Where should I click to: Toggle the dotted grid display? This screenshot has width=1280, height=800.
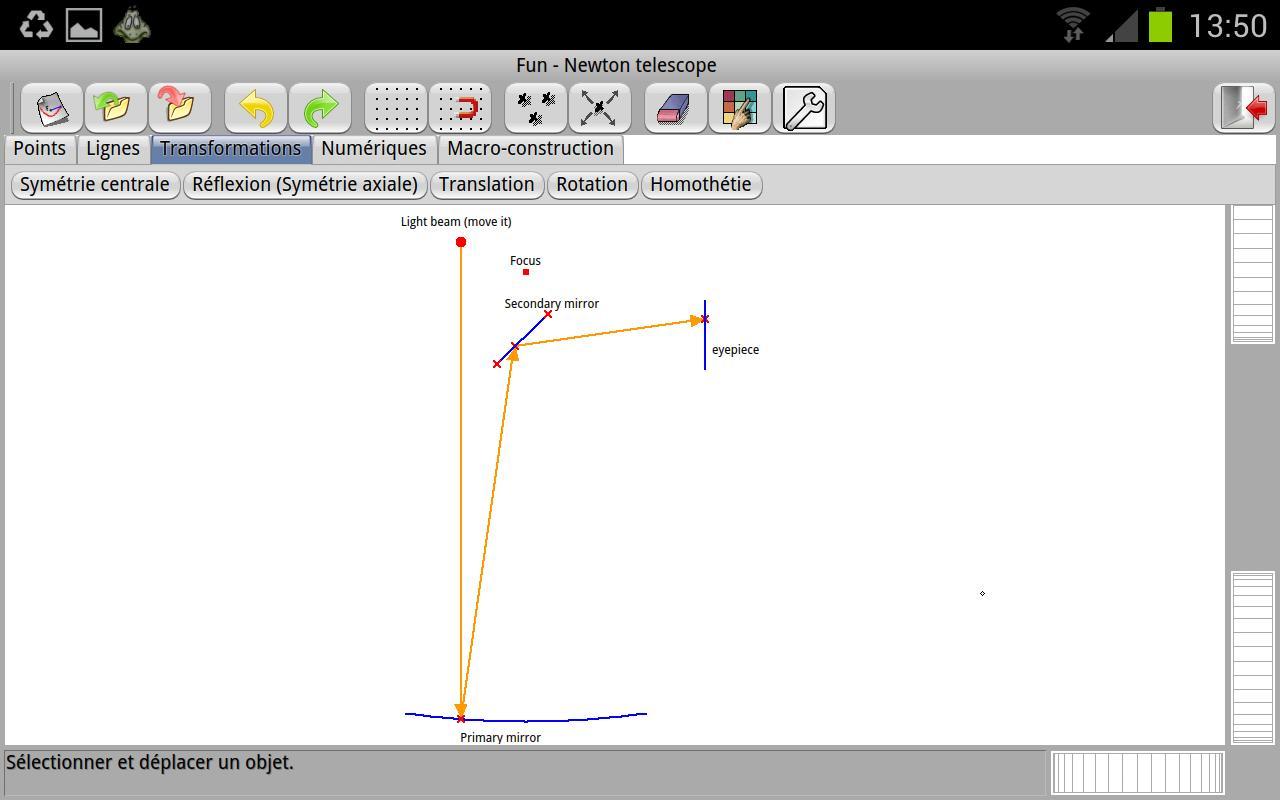396,108
